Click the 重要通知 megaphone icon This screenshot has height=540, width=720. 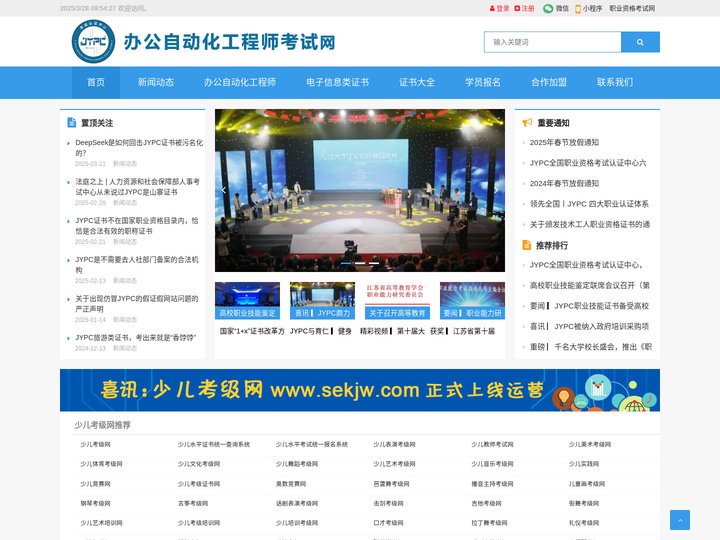click(x=527, y=123)
